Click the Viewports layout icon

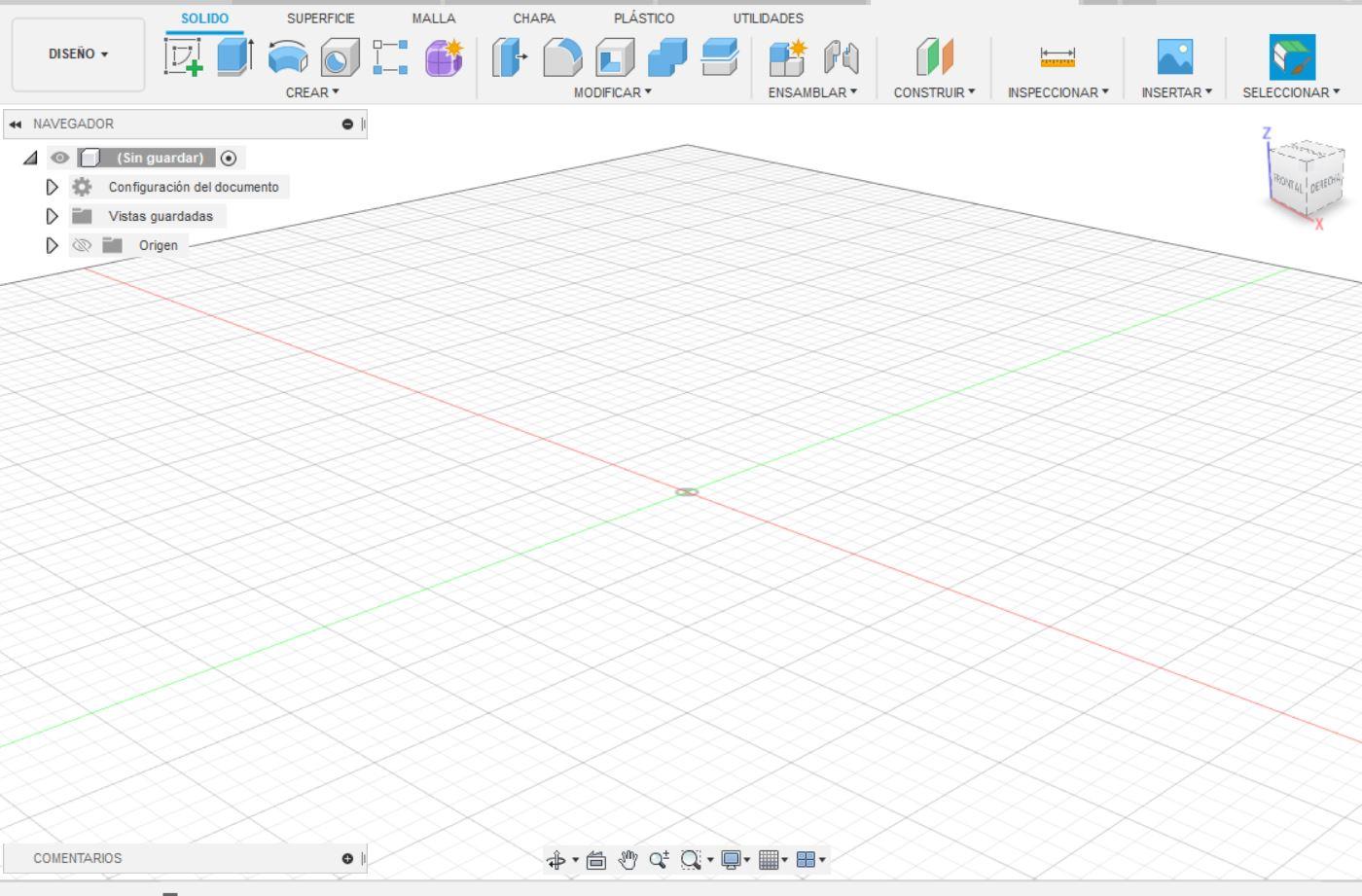point(806,860)
